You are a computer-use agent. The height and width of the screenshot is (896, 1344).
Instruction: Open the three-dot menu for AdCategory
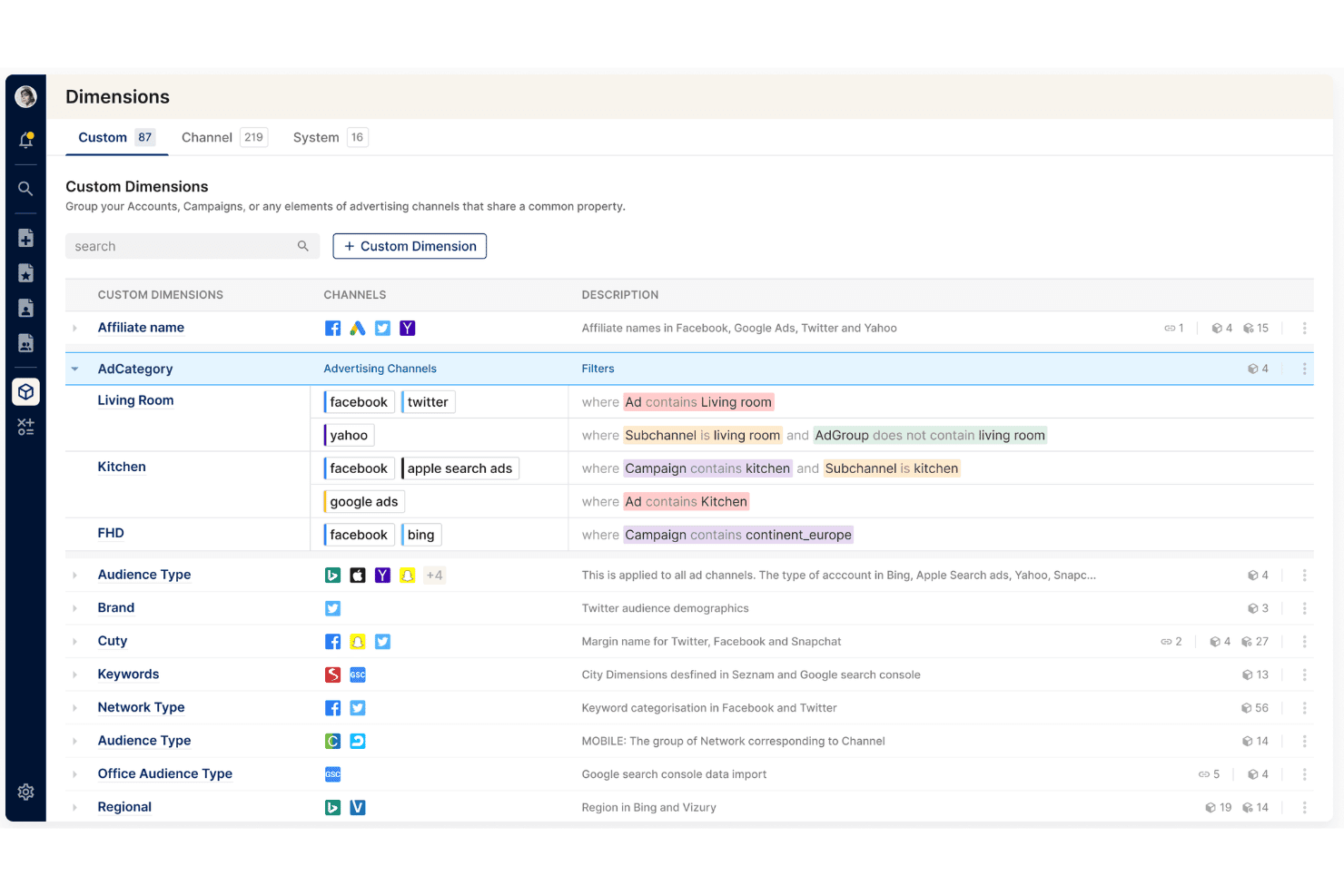tap(1304, 369)
